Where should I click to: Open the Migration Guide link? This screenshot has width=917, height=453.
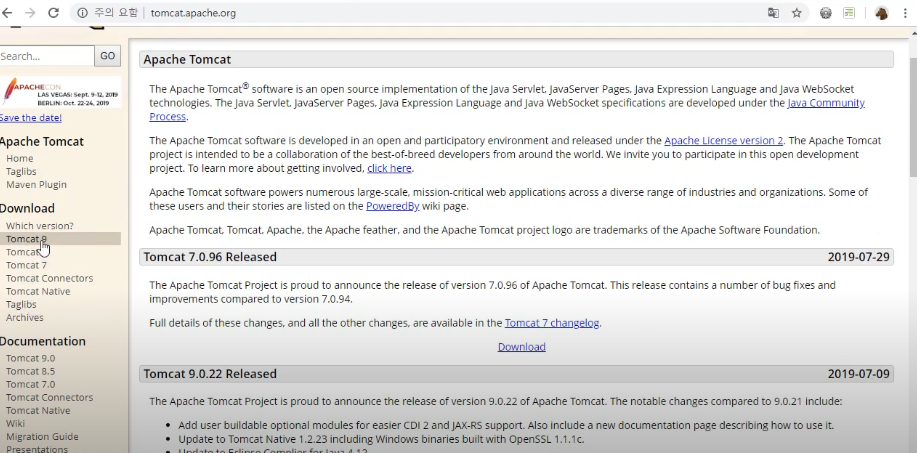pyautogui.click(x=42, y=437)
